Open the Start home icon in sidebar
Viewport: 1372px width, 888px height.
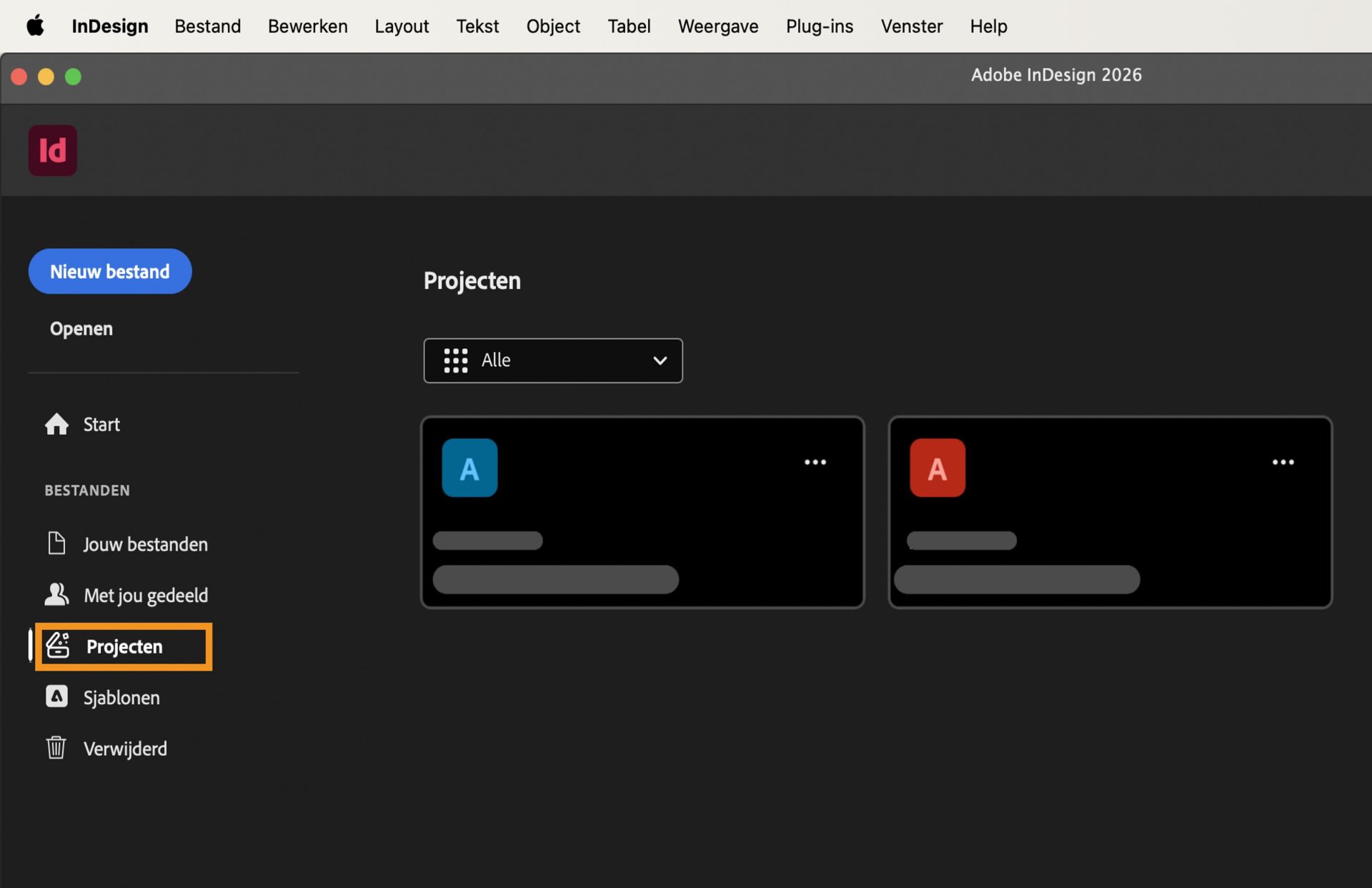[56, 424]
